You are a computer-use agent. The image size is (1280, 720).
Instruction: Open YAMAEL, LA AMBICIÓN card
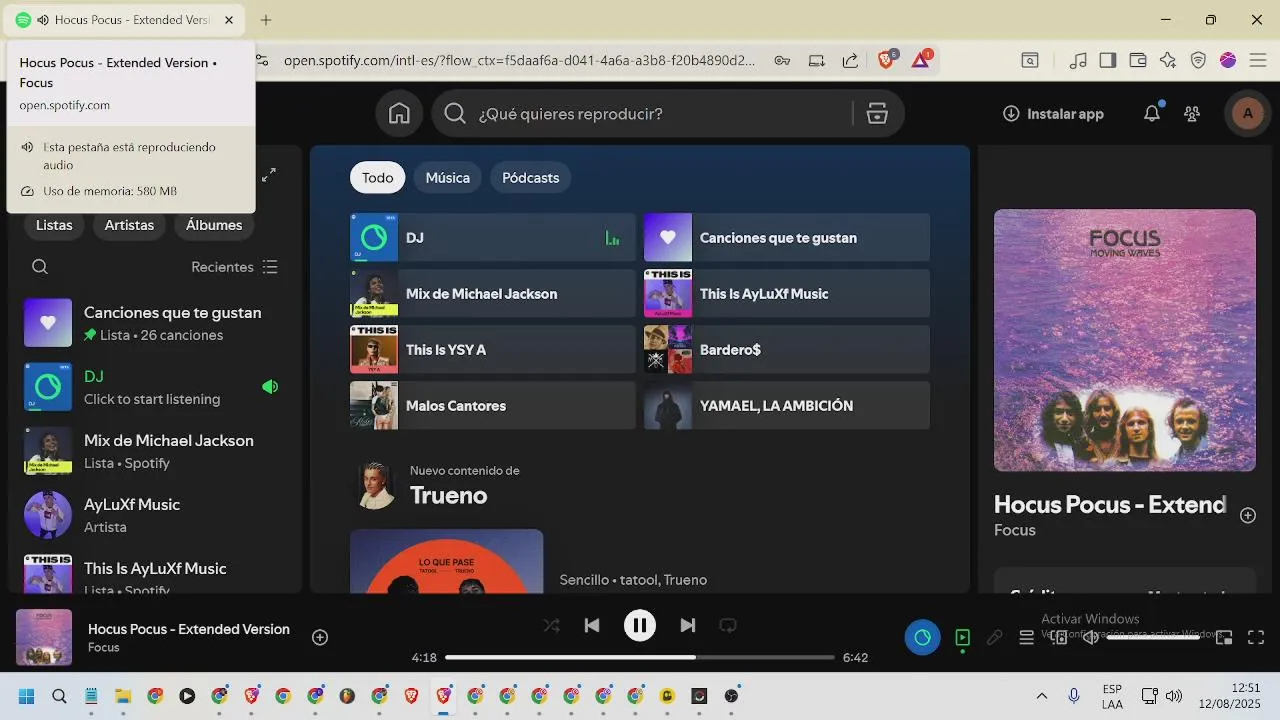786,406
